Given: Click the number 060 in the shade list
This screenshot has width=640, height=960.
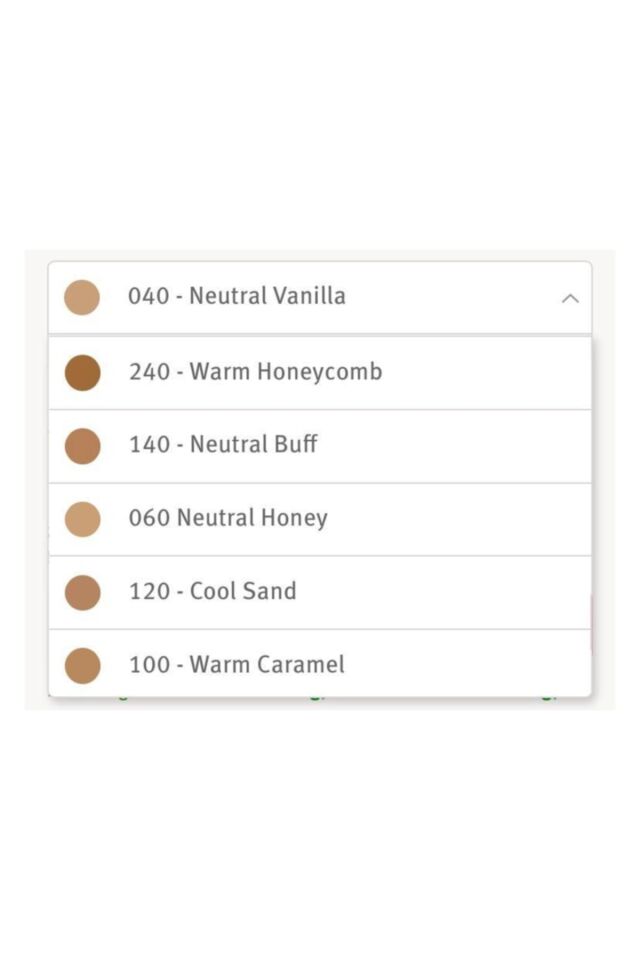Looking at the screenshot, I should tap(149, 518).
